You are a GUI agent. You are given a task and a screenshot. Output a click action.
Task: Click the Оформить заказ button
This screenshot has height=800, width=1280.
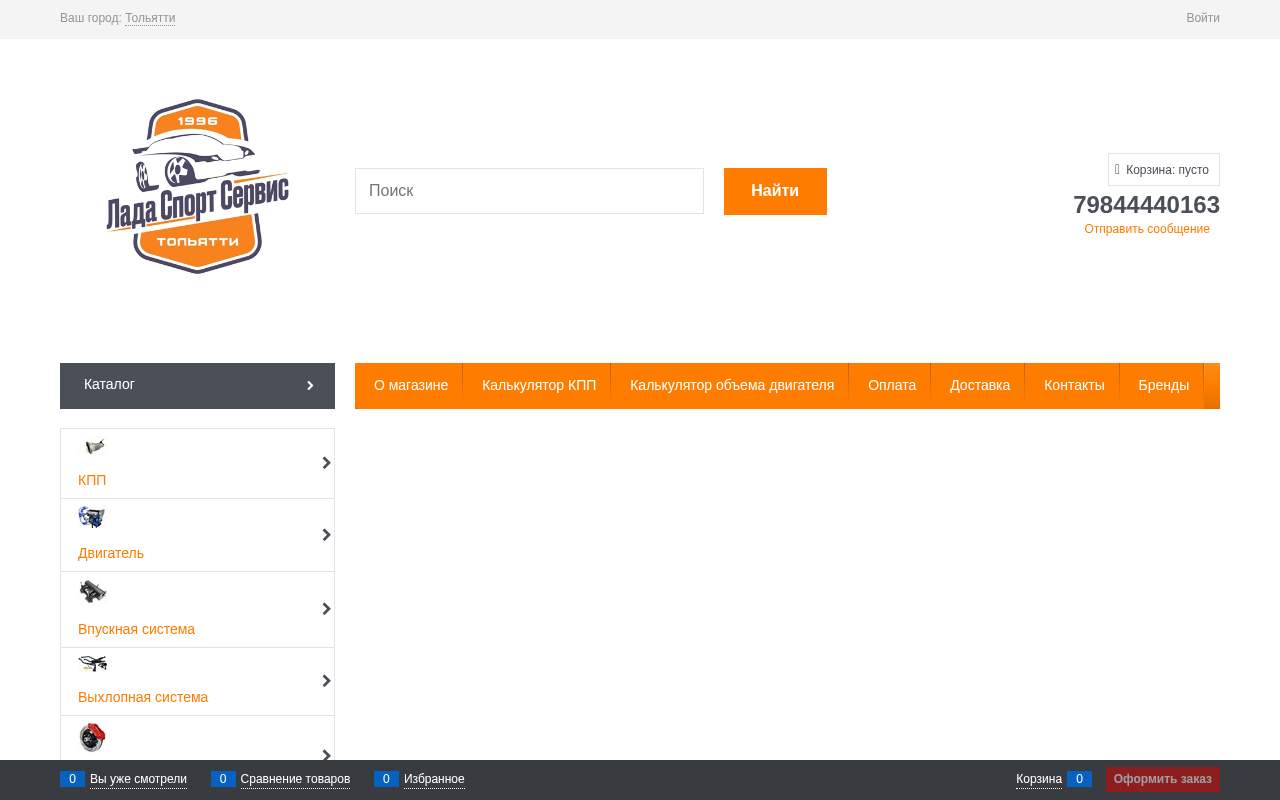(x=1163, y=779)
